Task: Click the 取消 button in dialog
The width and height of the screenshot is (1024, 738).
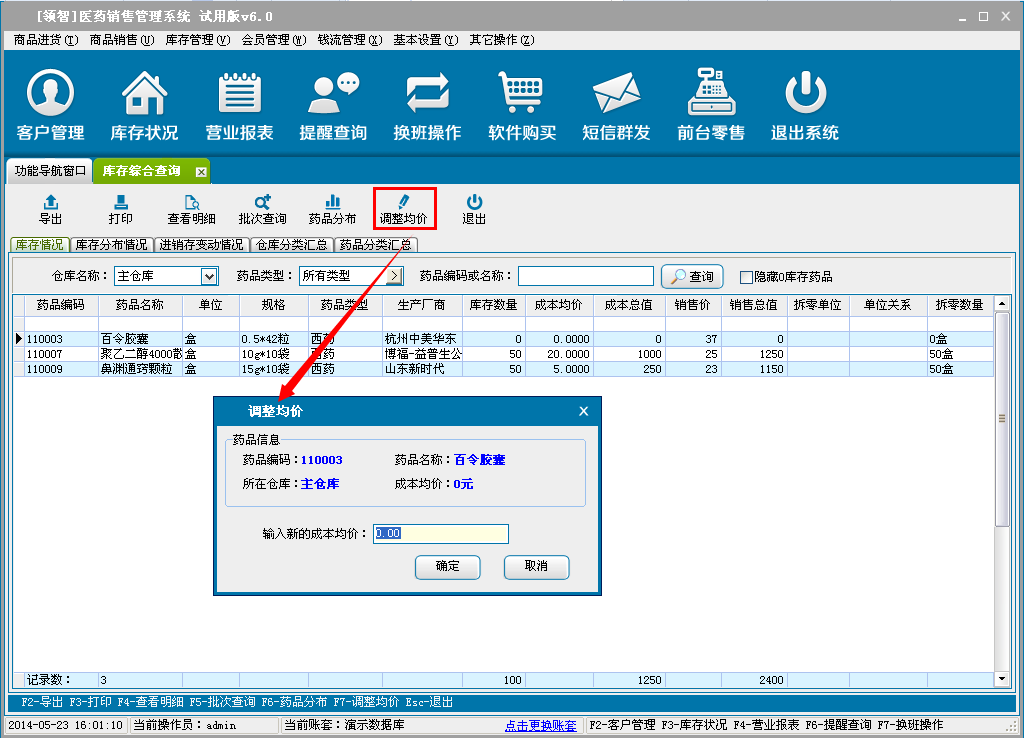Action: coord(537,566)
